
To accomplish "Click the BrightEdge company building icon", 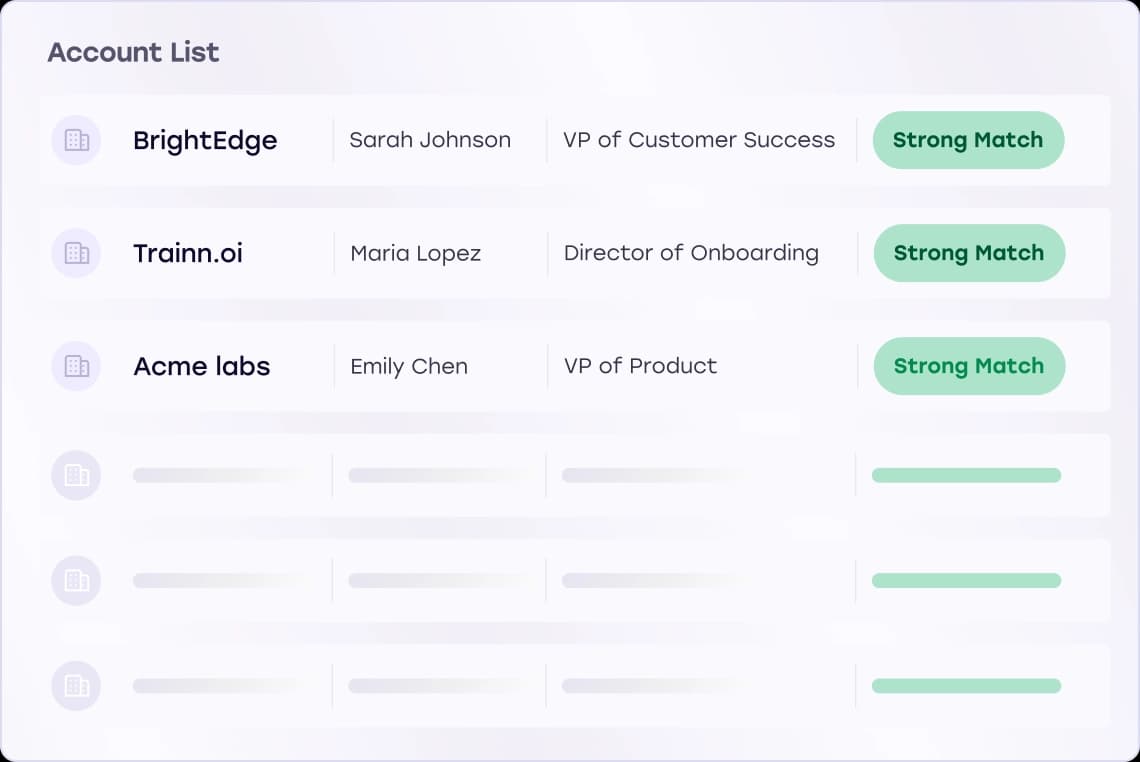I will [76, 140].
